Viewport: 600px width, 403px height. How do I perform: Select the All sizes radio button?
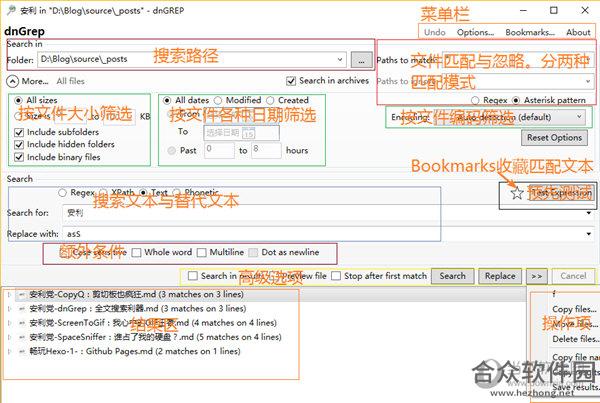pos(18,100)
